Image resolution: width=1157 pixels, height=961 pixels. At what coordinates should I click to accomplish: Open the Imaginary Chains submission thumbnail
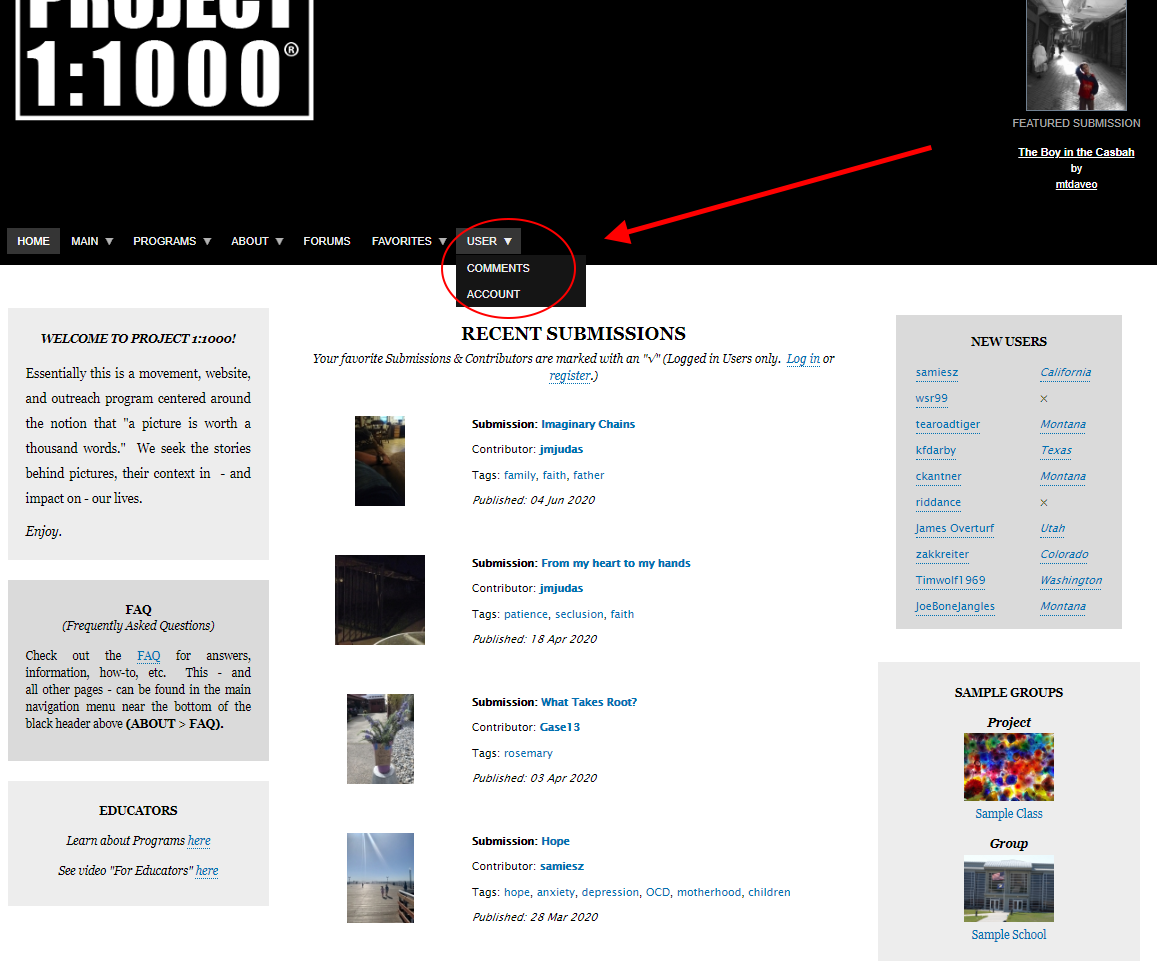380,461
